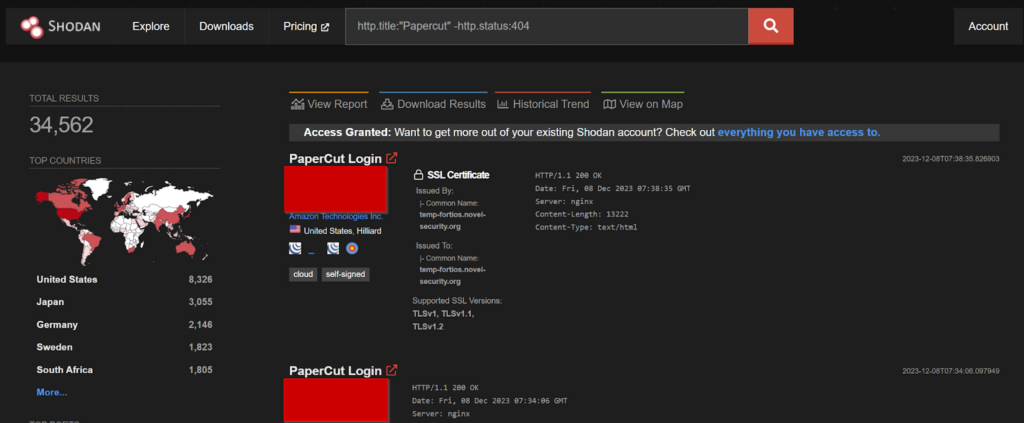The width and height of the screenshot is (1024, 423).
Task: Open the first PaperCut Login result title
Action: pyautogui.click(x=336, y=158)
